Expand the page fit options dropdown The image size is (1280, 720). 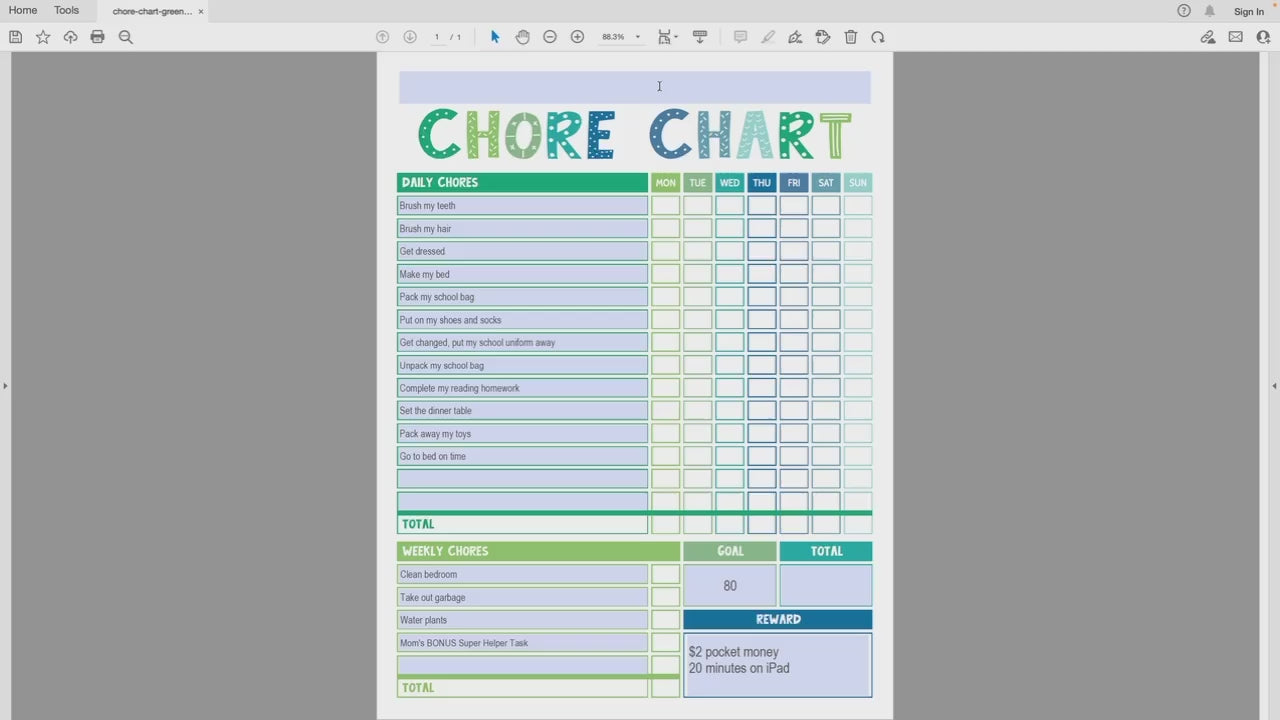coord(668,37)
